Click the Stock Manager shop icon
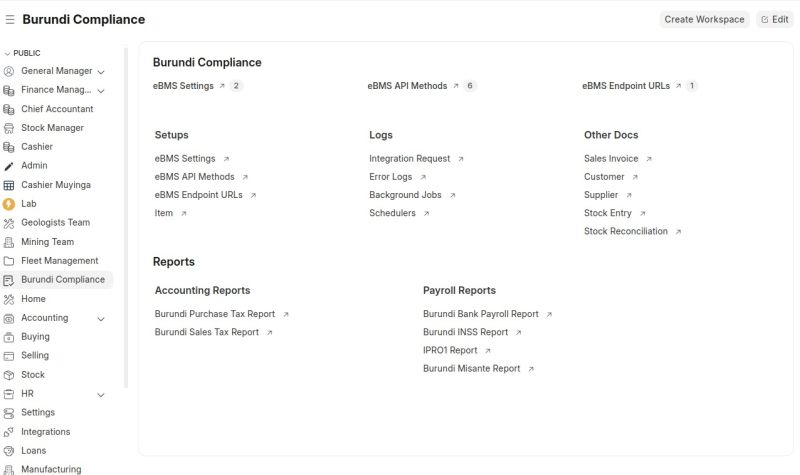 (9, 128)
